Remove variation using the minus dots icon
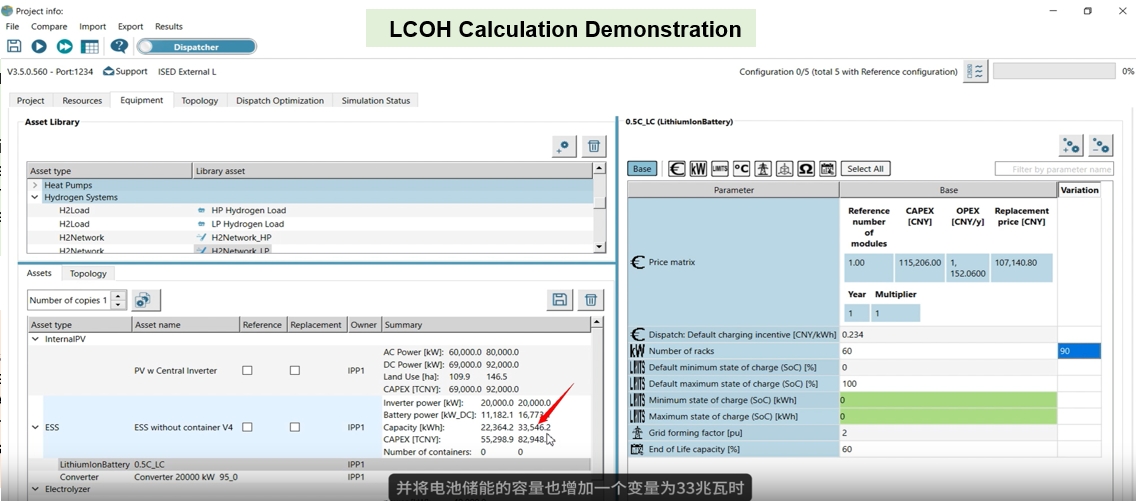1138x502 pixels. [x=1100, y=145]
